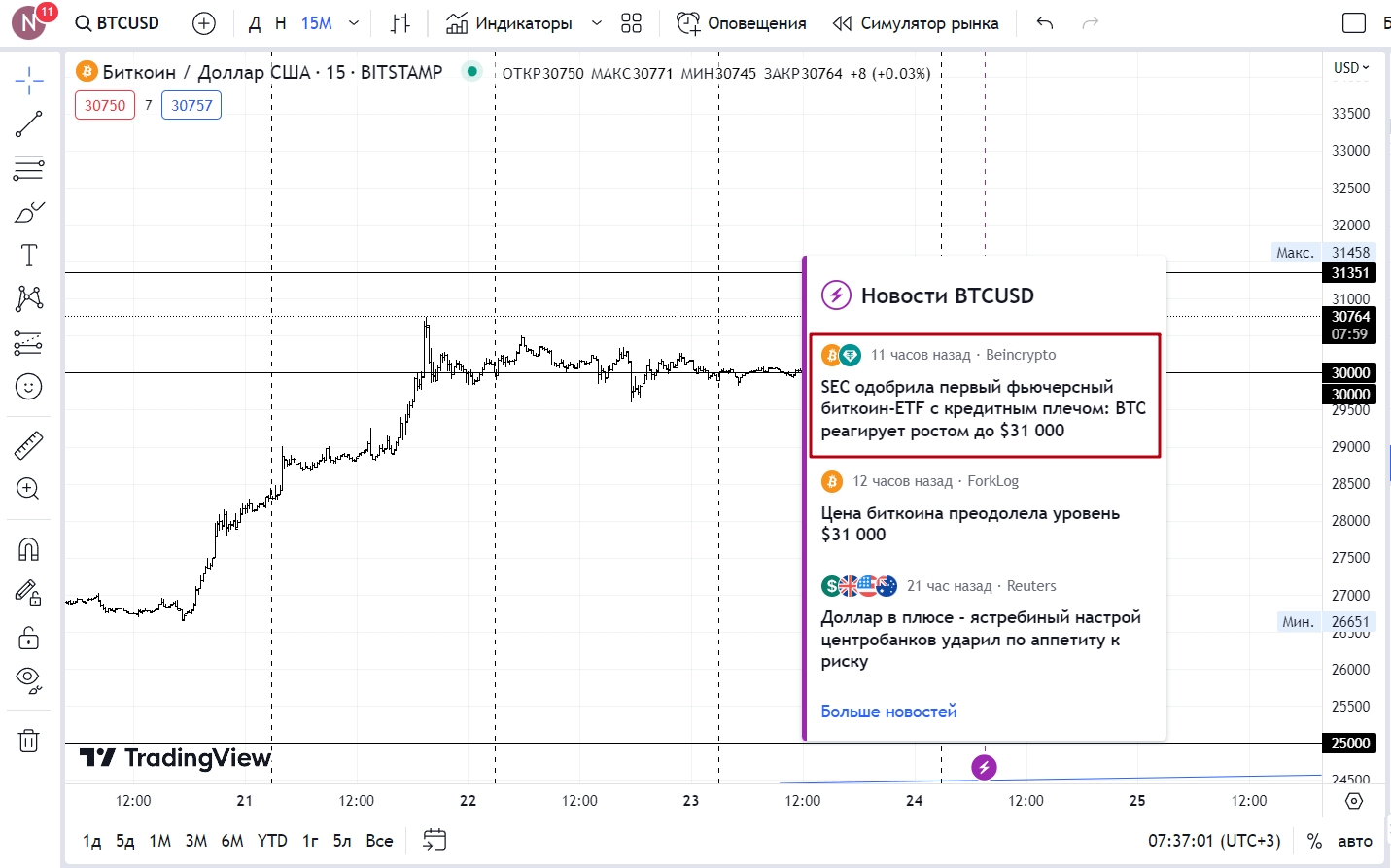This screenshot has width=1391, height=868.
Task: Select the Text annotation tool
Action: point(28,255)
